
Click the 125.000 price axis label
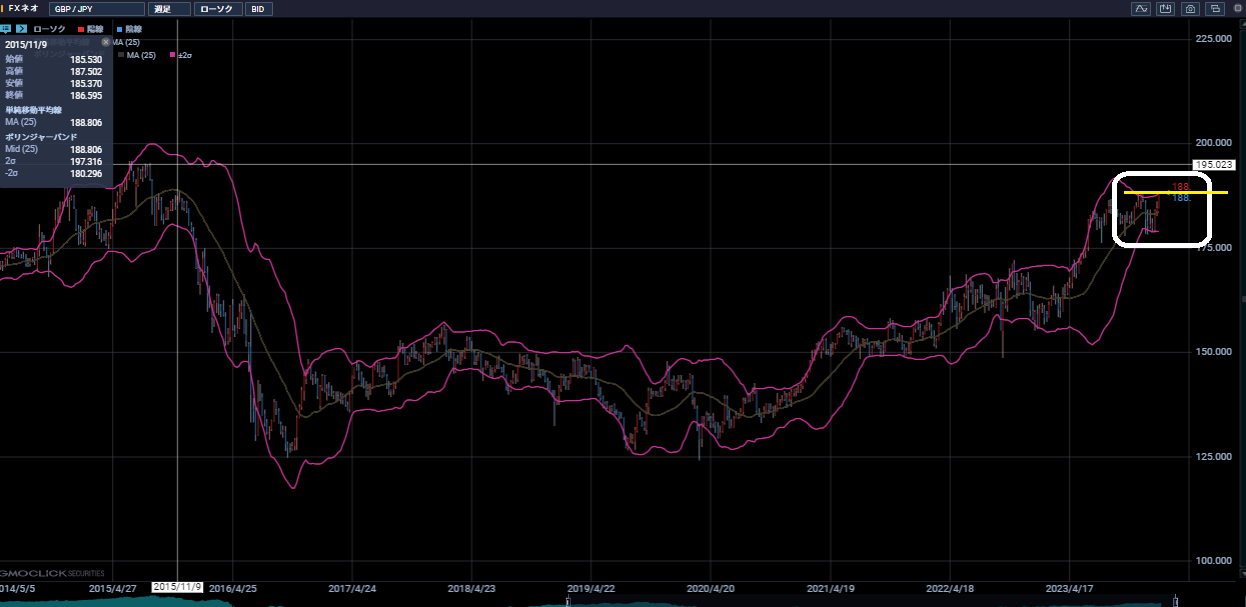click(1213, 456)
